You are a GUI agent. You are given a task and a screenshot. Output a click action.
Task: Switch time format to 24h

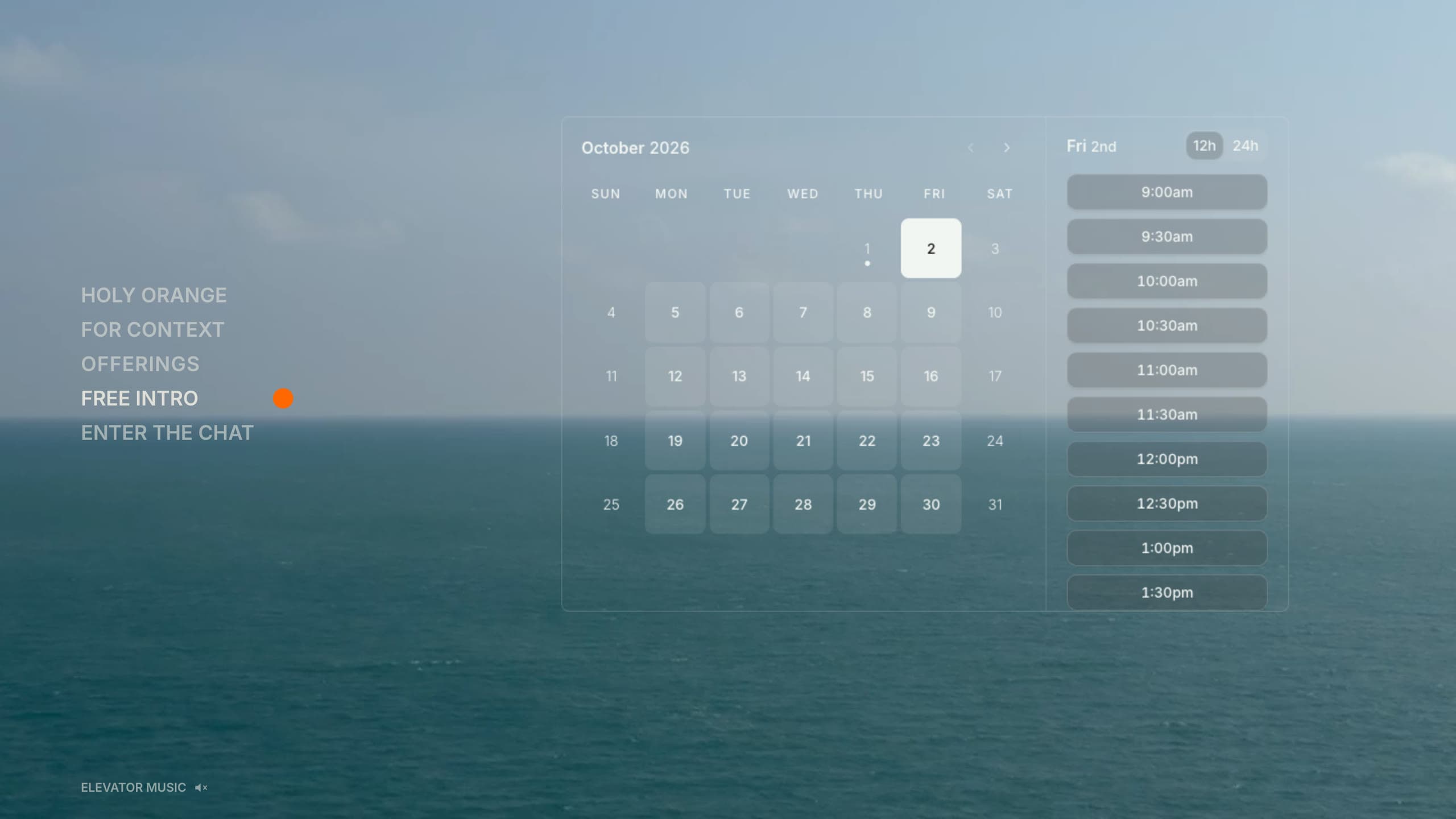1245,146
